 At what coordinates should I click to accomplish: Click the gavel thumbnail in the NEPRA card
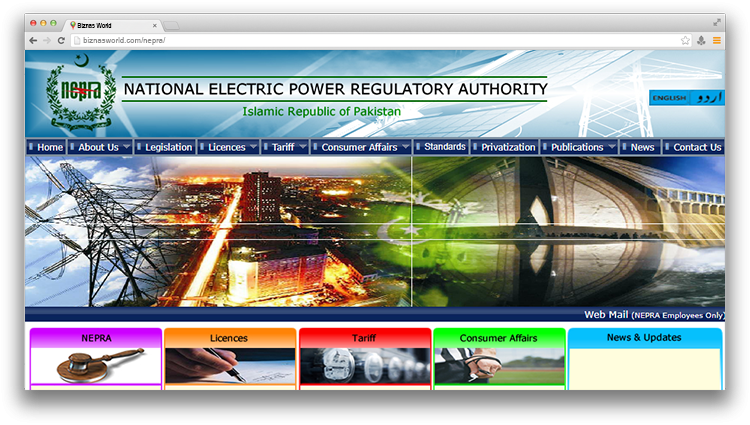click(x=96, y=366)
